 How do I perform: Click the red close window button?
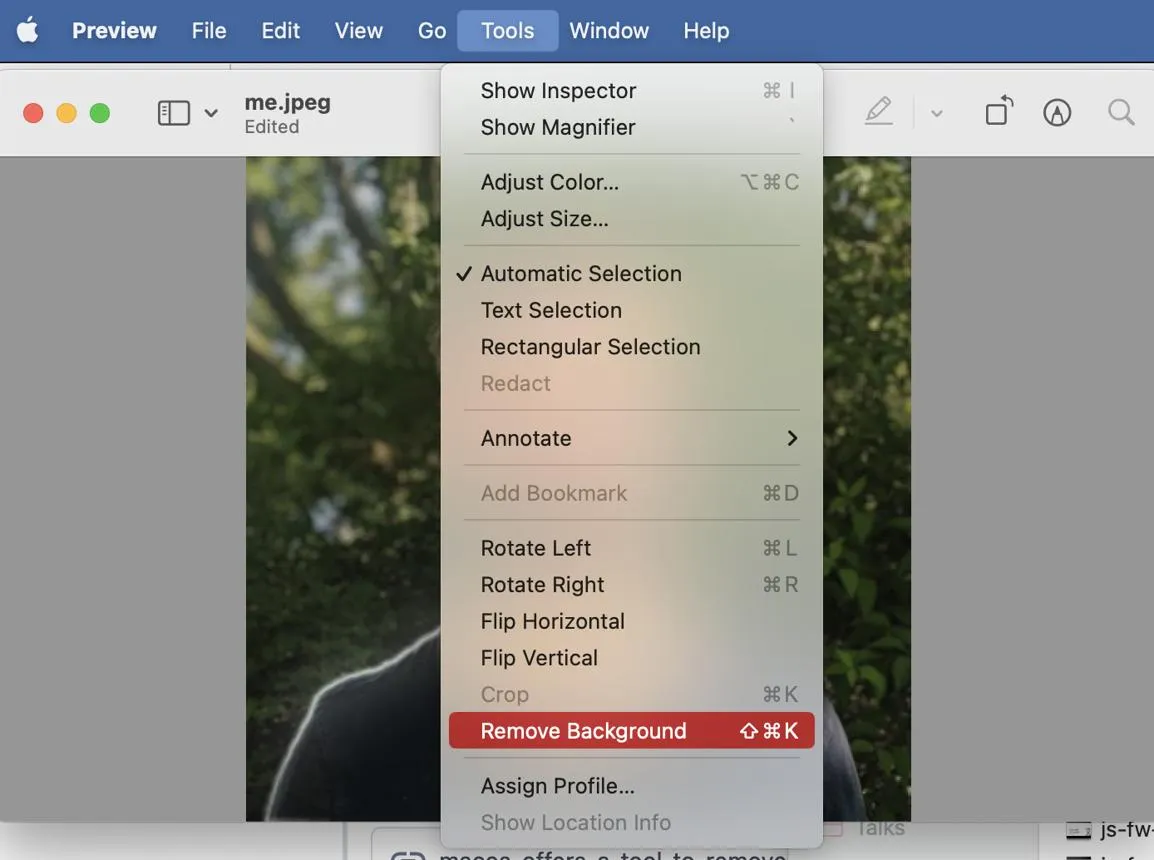click(33, 113)
